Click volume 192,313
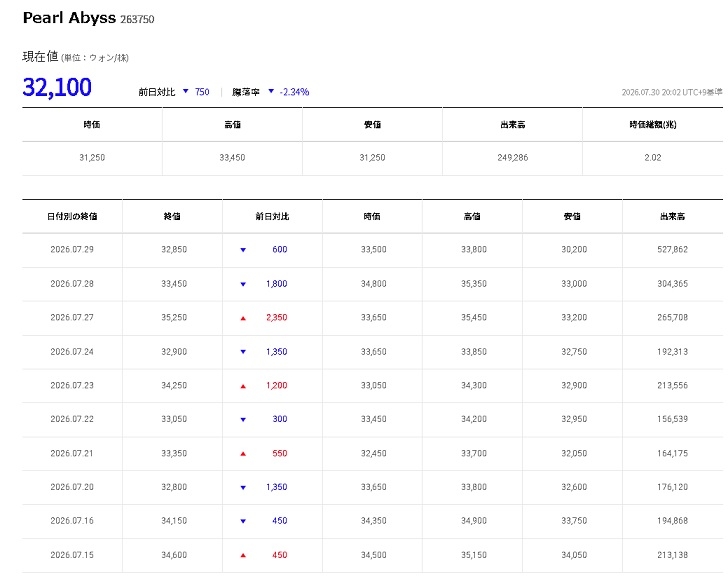 coord(672,352)
